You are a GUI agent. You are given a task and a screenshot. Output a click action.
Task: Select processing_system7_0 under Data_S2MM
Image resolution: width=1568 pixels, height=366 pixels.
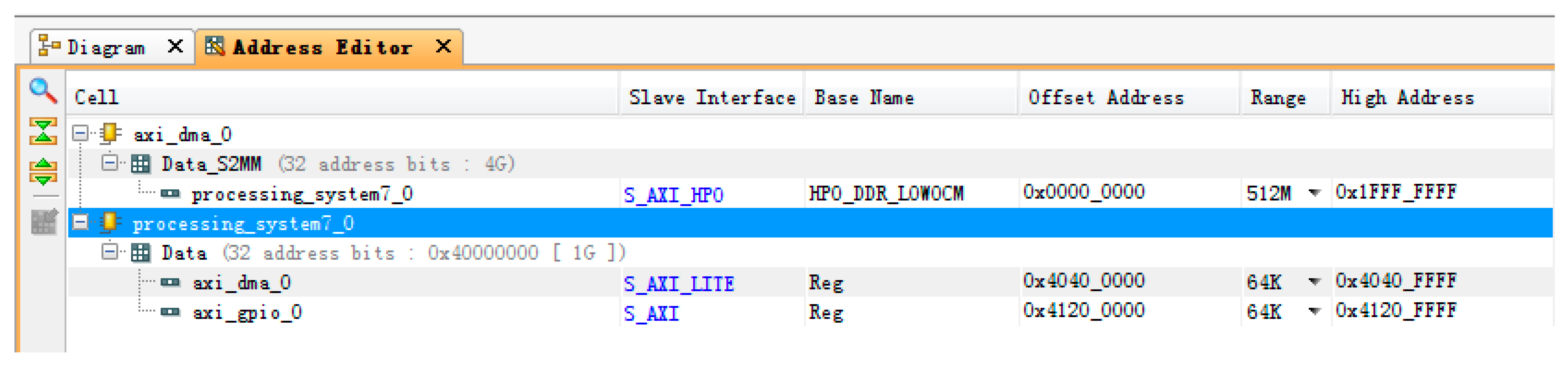coord(303,194)
